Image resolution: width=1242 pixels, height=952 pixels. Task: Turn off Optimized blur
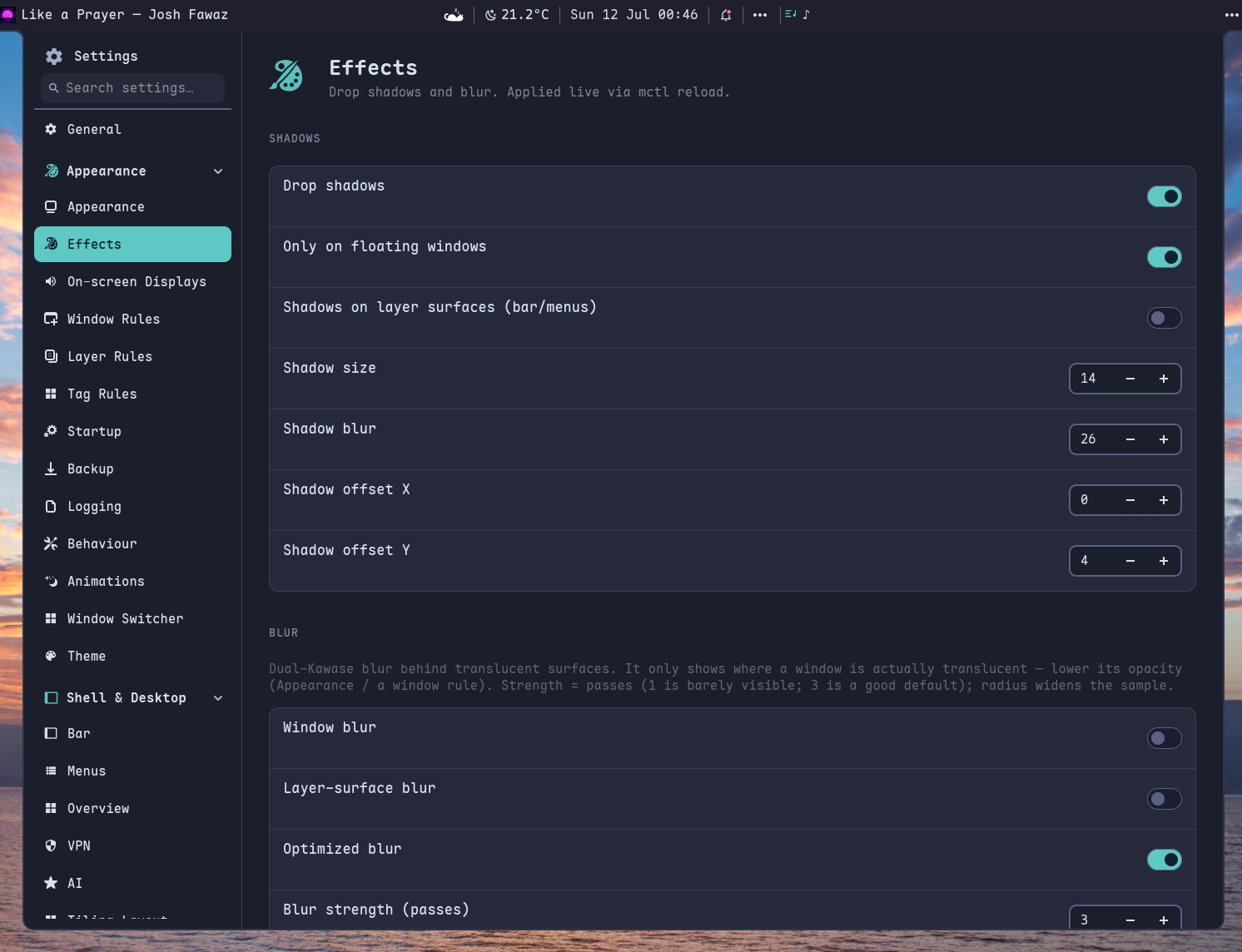1165,860
